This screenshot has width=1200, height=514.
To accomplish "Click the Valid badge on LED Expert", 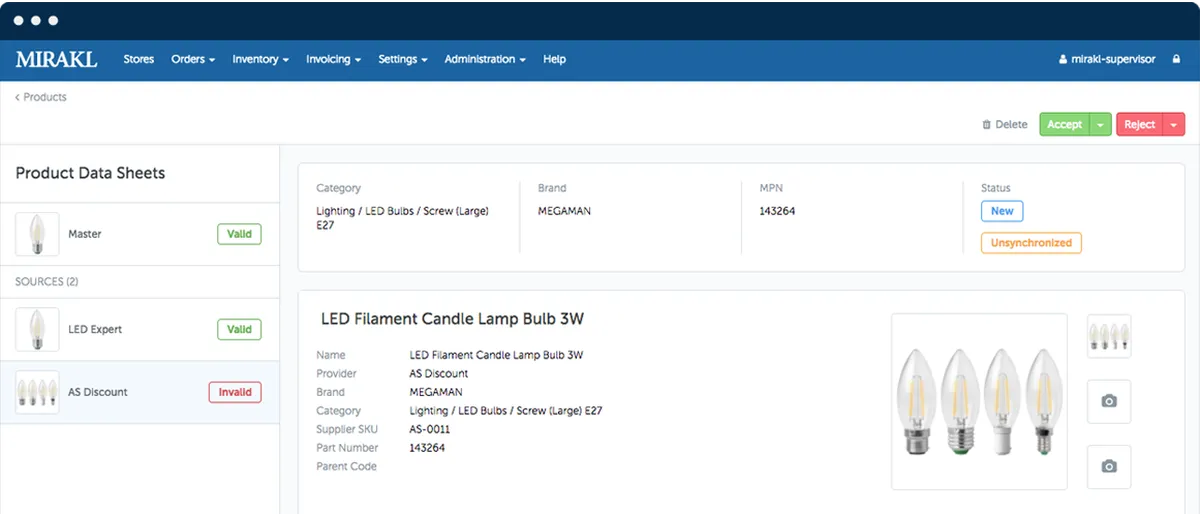I will (239, 329).
